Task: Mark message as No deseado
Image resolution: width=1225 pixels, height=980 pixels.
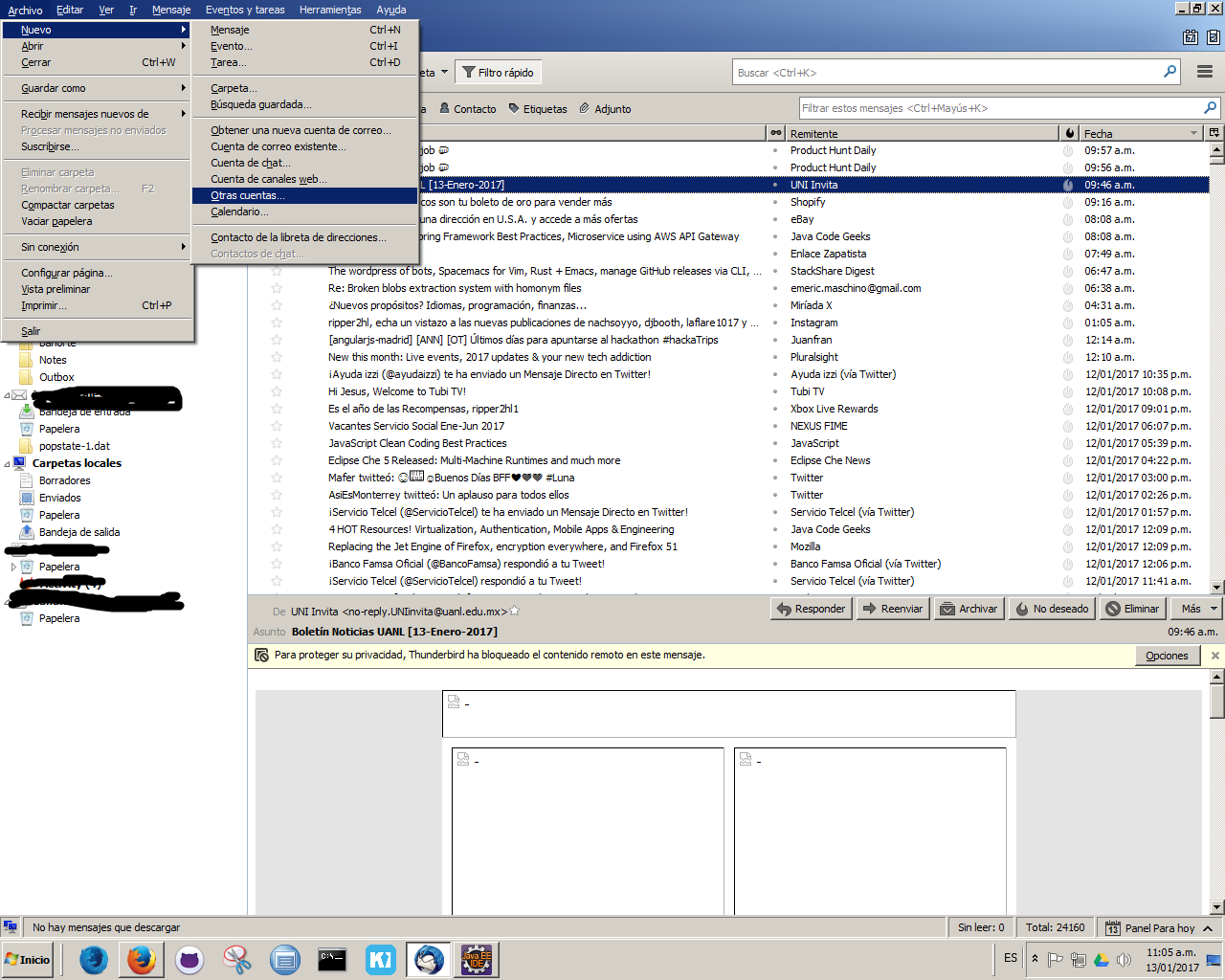Action: coord(1053,609)
